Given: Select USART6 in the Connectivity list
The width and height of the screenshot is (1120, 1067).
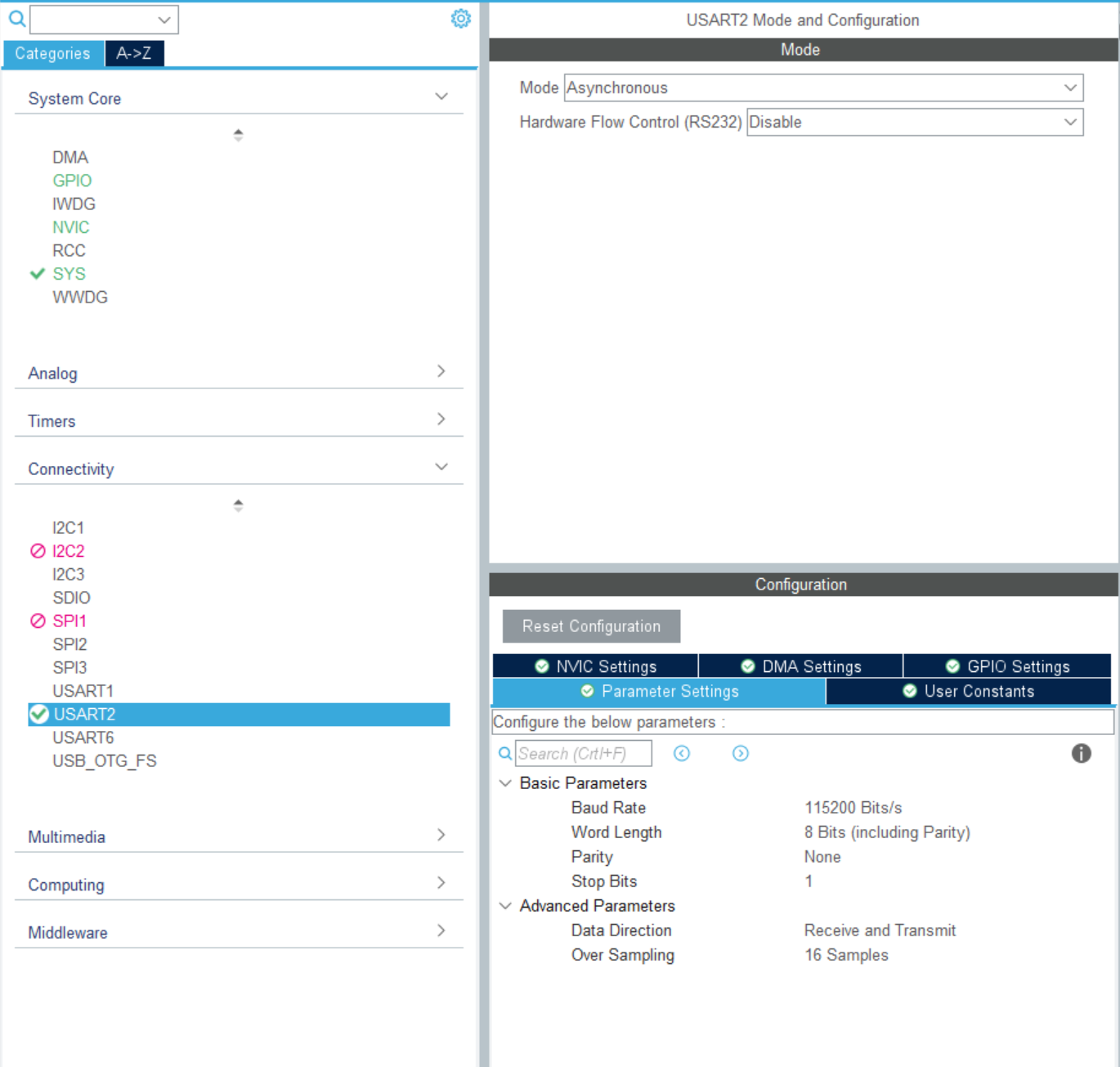Looking at the screenshot, I should (83, 737).
